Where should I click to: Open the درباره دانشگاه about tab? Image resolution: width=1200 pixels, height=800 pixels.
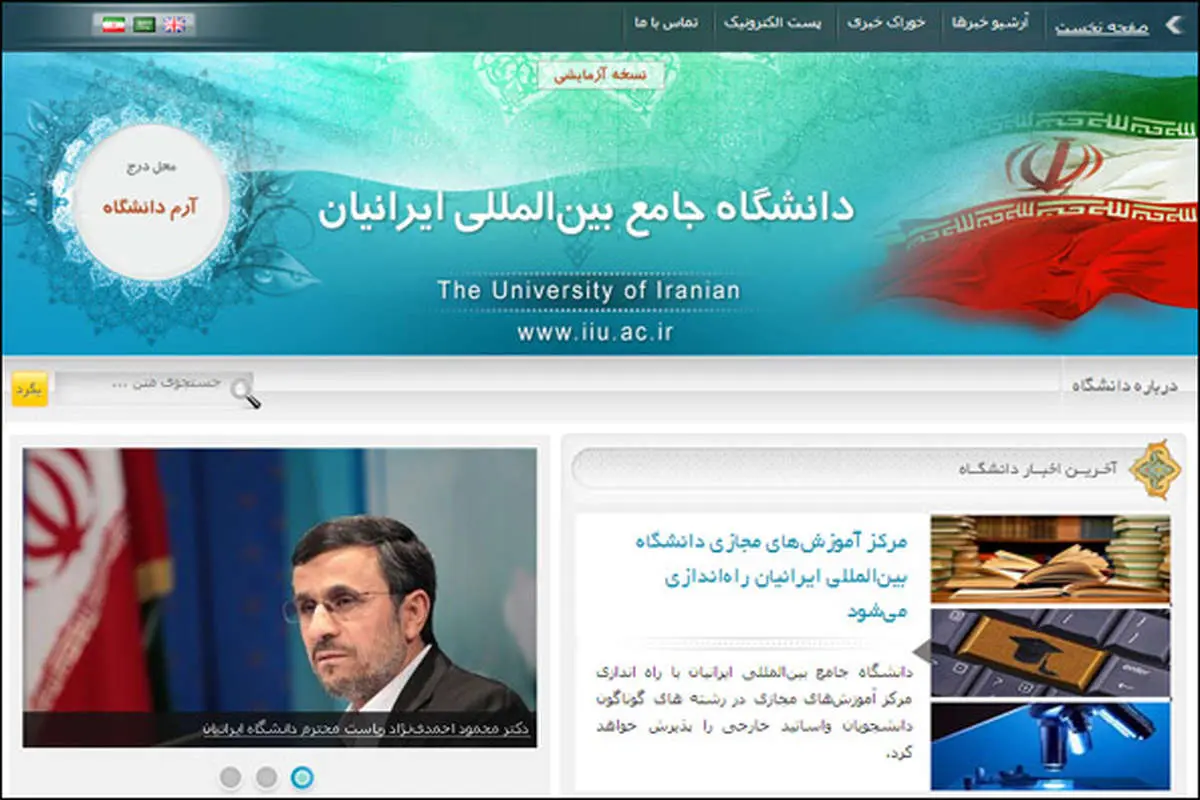click(x=1126, y=385)
